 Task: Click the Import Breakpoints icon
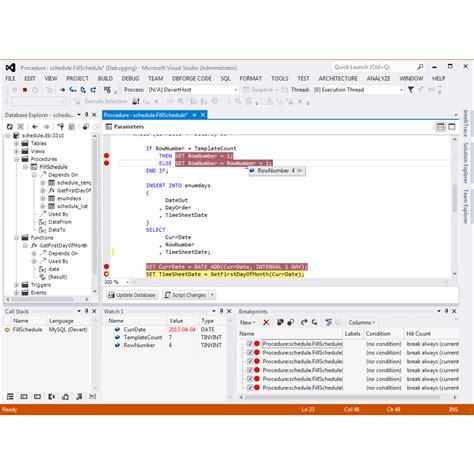[314, 322]
